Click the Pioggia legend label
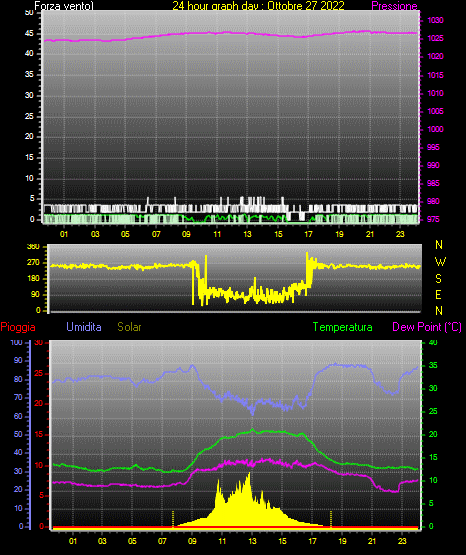The height and width of the screenshot is (555, 466). point(18,327)
